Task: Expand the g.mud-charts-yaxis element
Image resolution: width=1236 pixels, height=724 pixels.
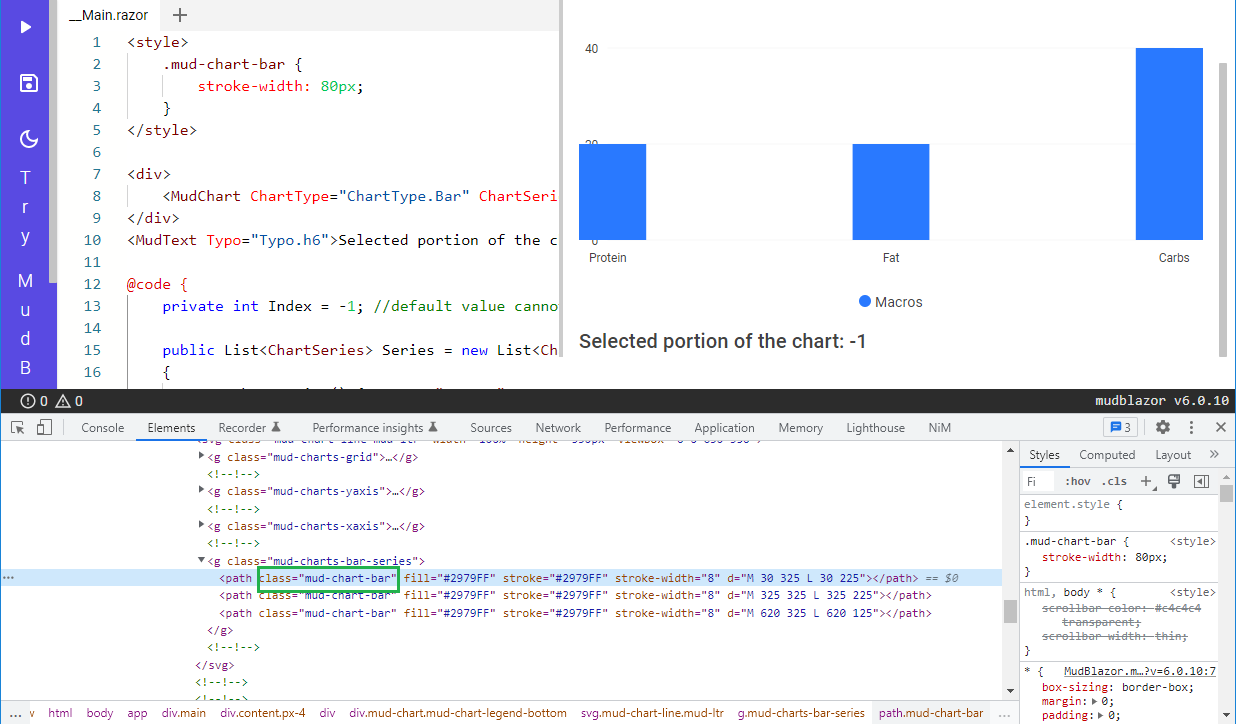Action: [x=202, y=491]
